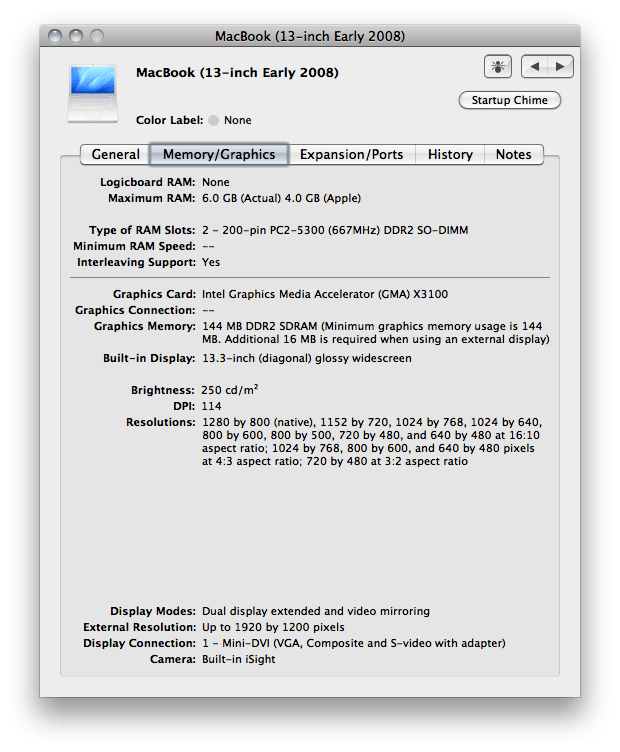This screenshot has width=620, height=752.
Task: Click the Brightness value '250 cd/m²'
Action: coord(230,390)
